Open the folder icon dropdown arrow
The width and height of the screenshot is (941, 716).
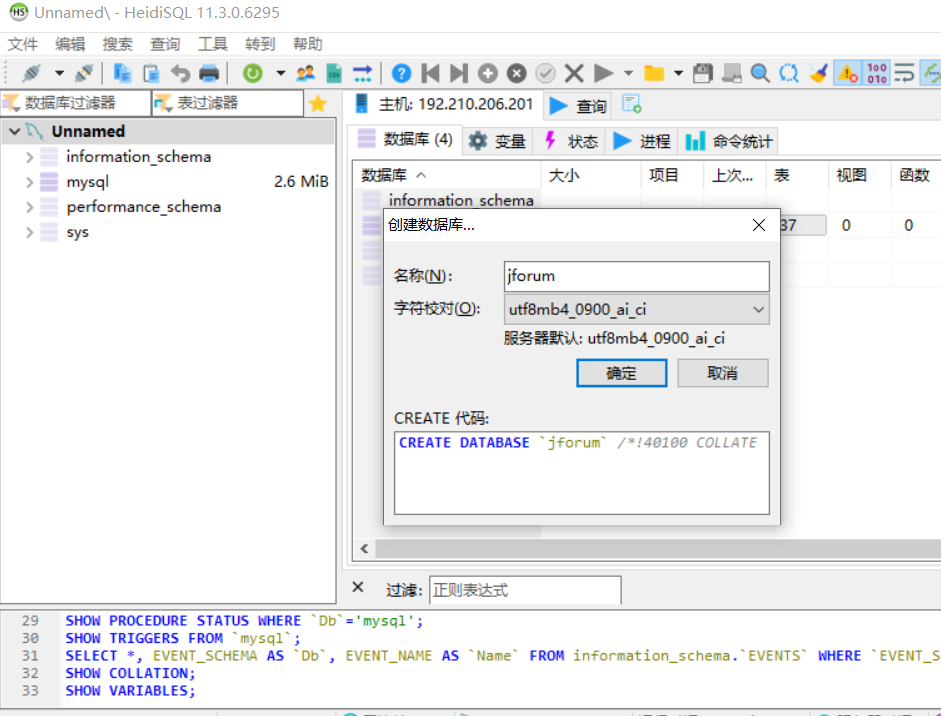pyautogui.click(x=678, y=73)
